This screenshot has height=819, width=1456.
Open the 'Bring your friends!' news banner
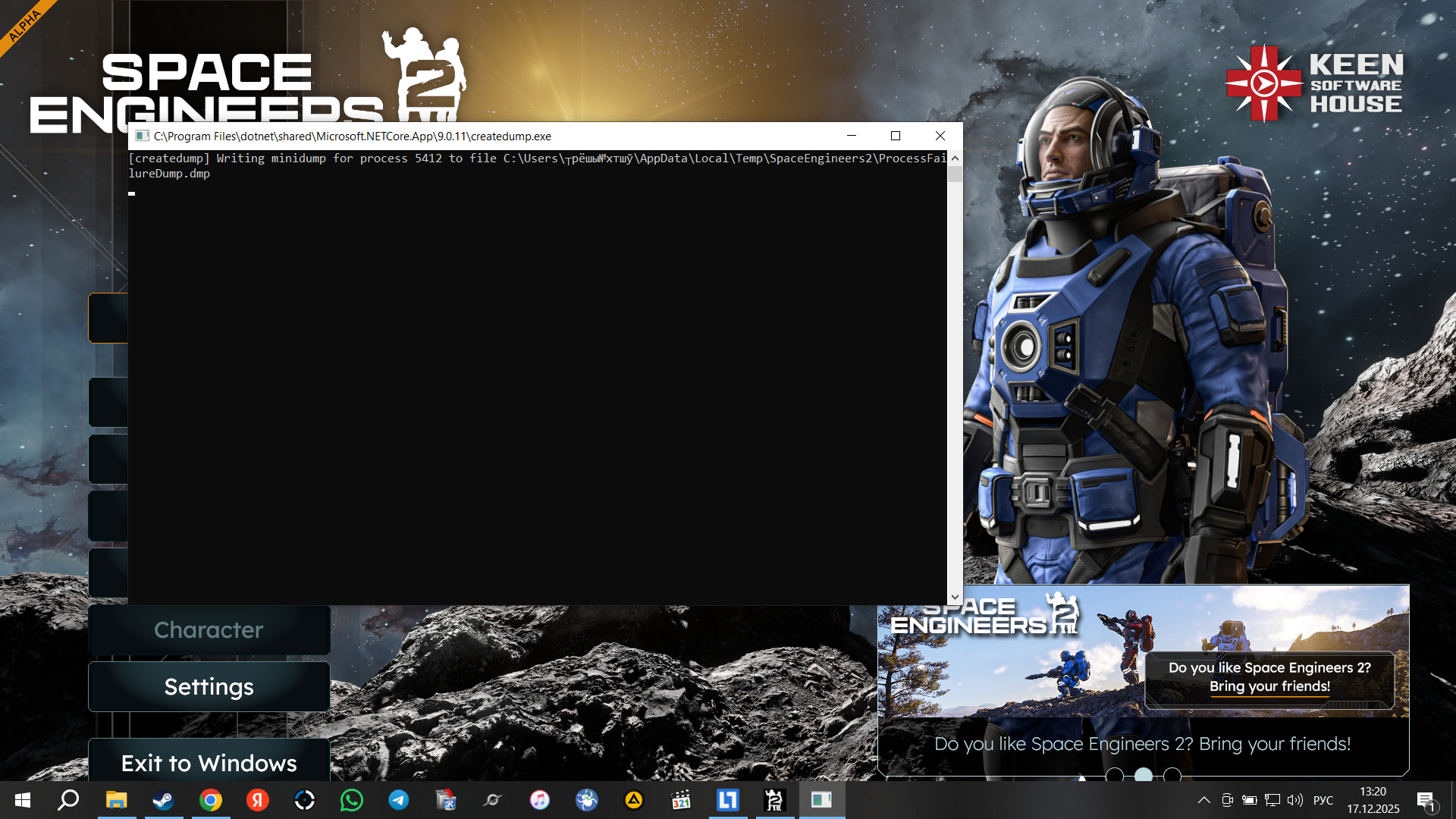point(1143,651)
